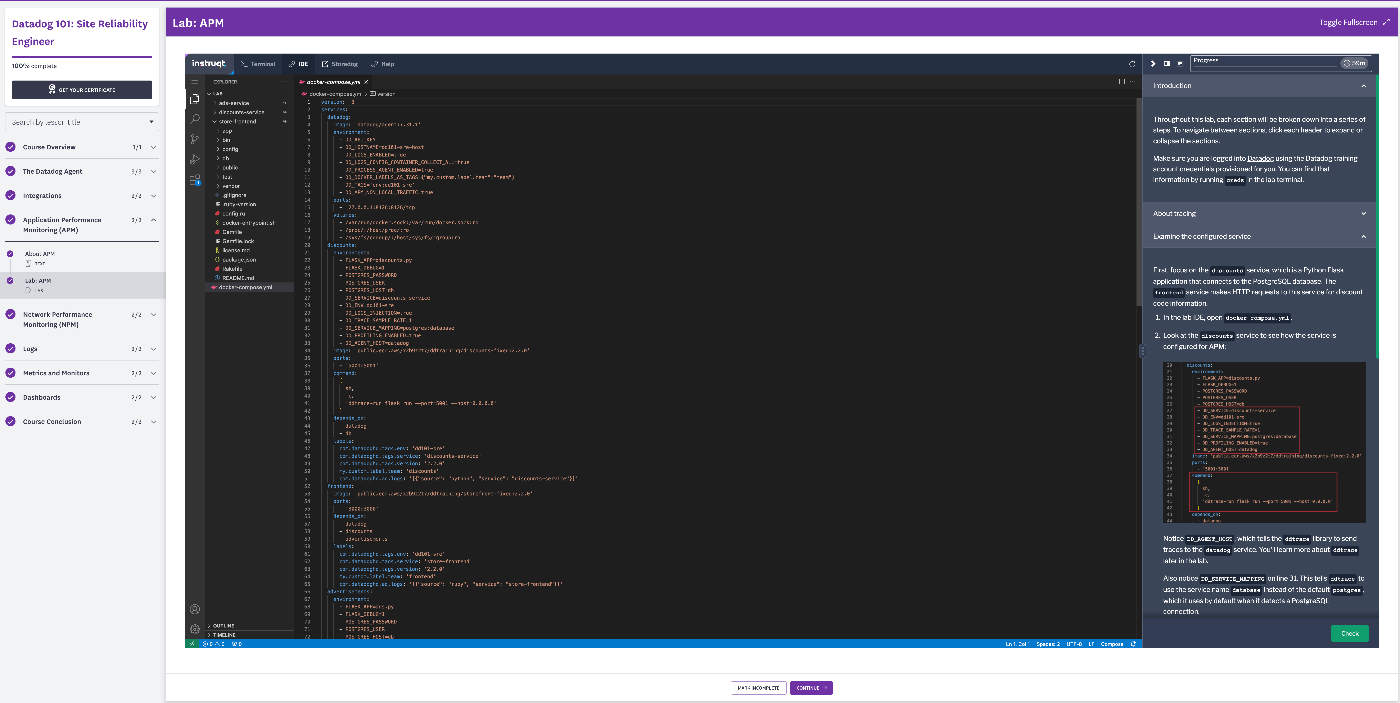Switch to the Terminal tab
1400x703 pixels.
point(258,63)
